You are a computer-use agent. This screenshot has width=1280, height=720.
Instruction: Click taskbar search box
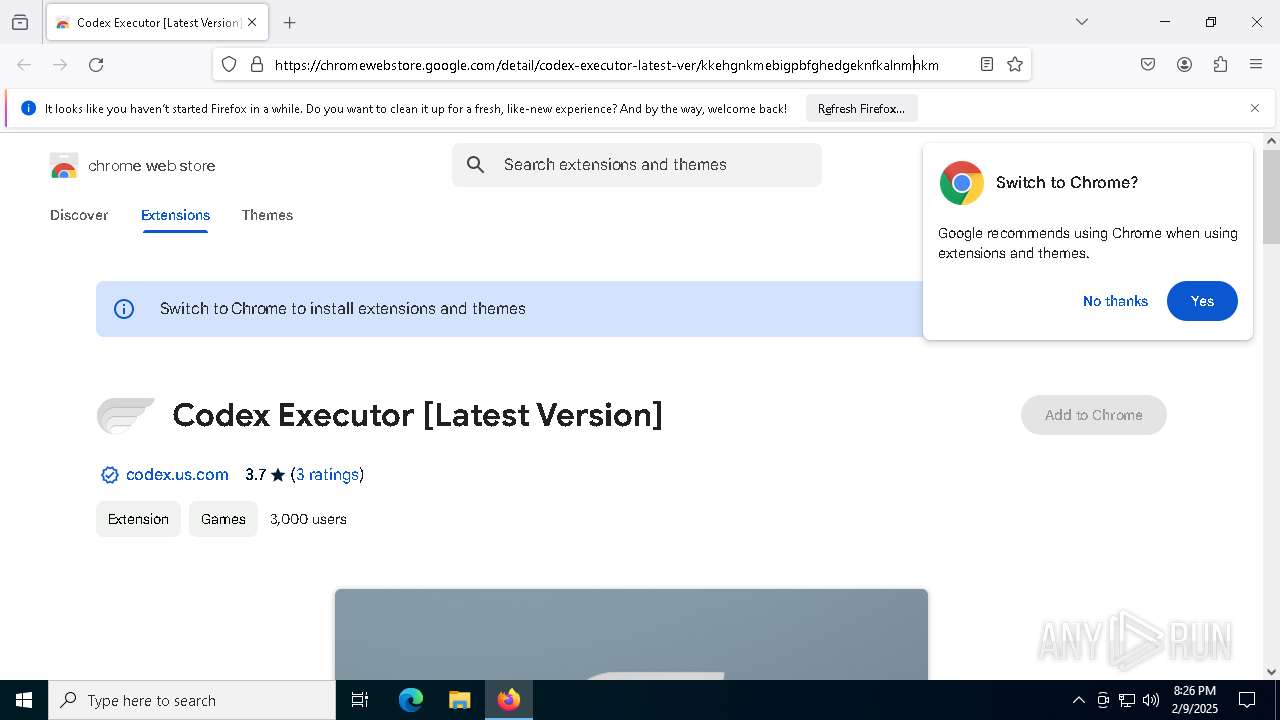click(192, 700)
